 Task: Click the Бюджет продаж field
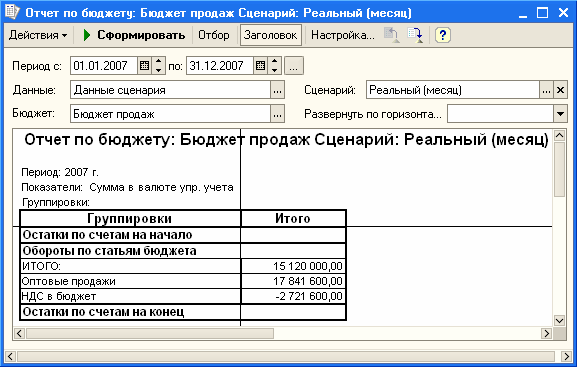[170, 114]
